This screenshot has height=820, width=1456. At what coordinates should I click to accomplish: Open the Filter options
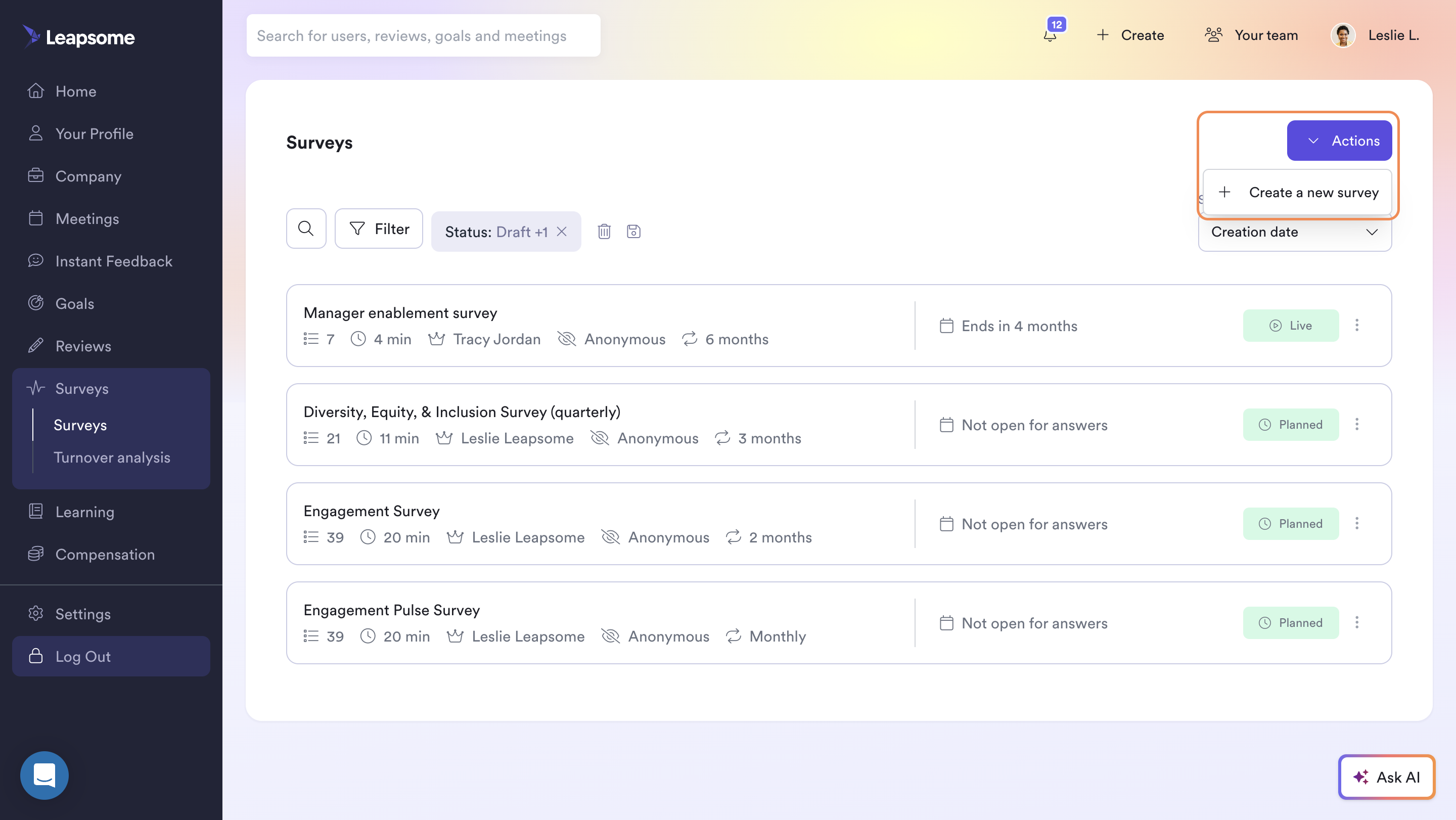pos(379,229)
